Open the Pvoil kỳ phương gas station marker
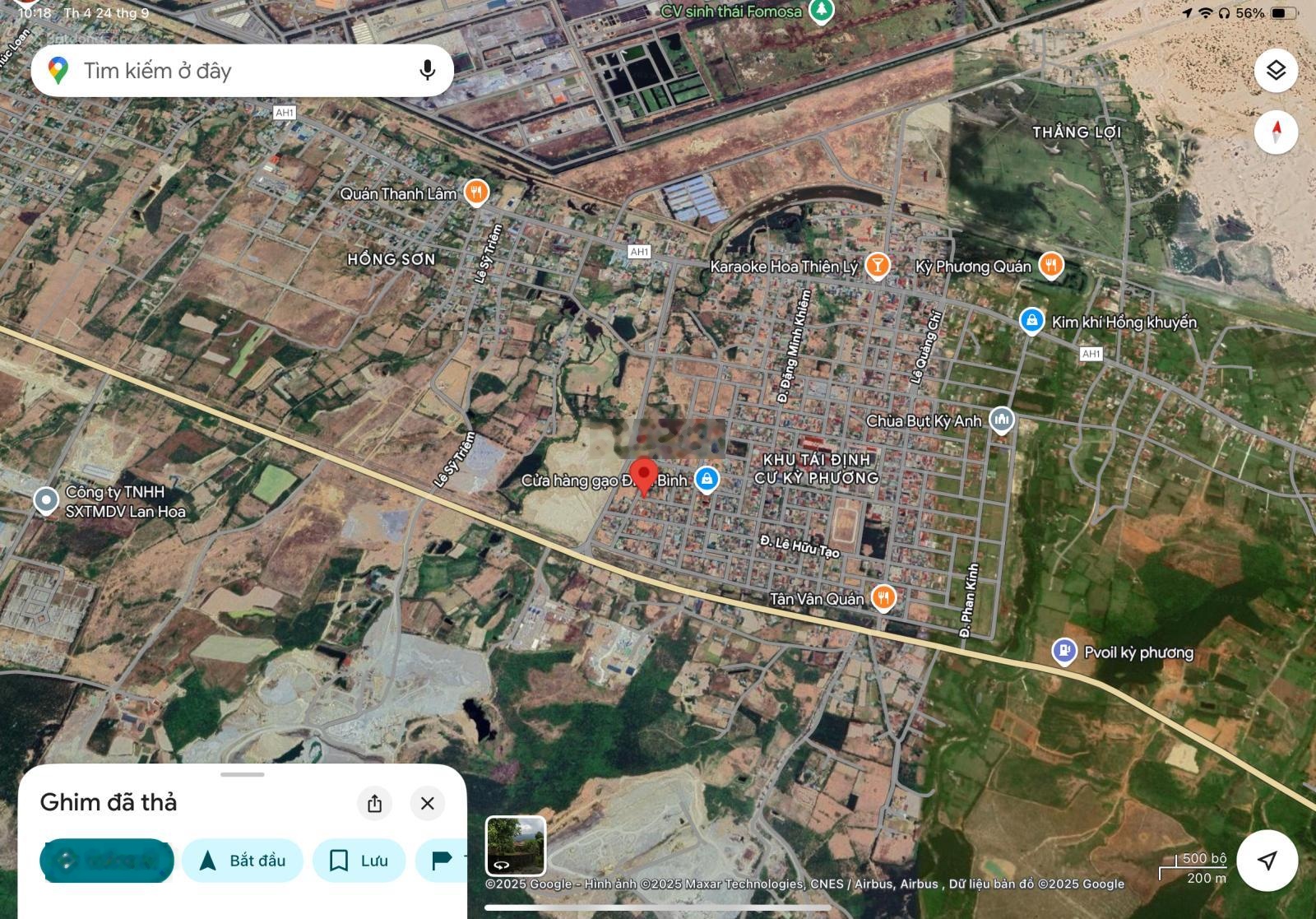Viewport: 1316px width, 919px height. [x=1064, y=652]
